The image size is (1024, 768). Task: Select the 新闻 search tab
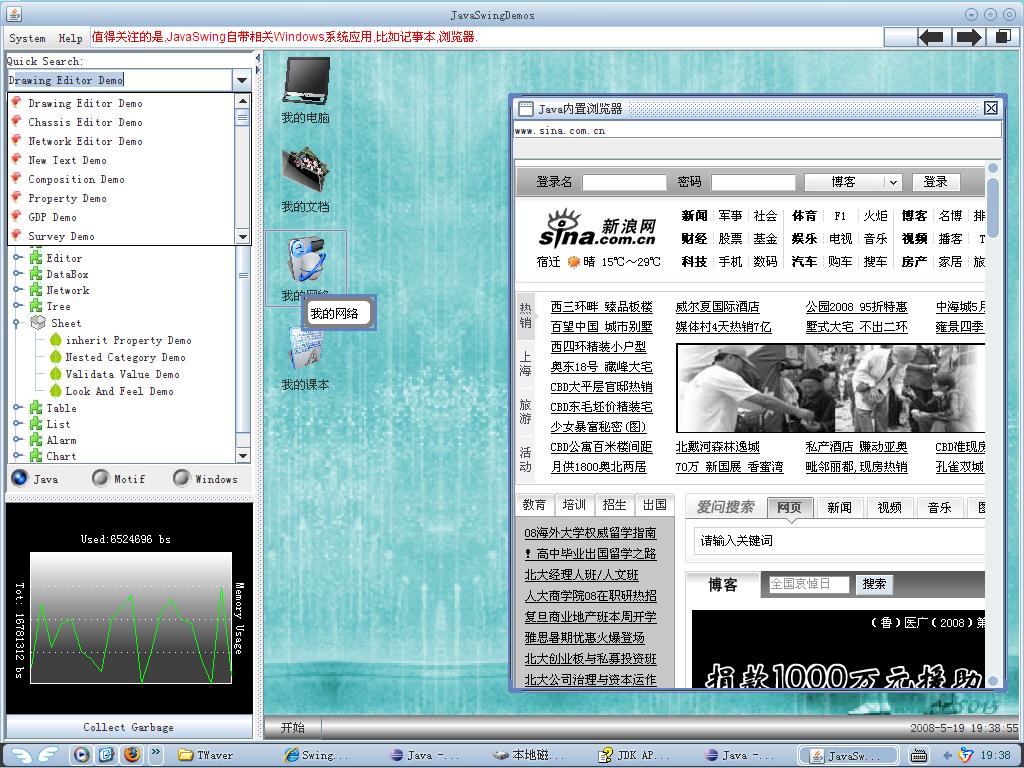[839, 507]
